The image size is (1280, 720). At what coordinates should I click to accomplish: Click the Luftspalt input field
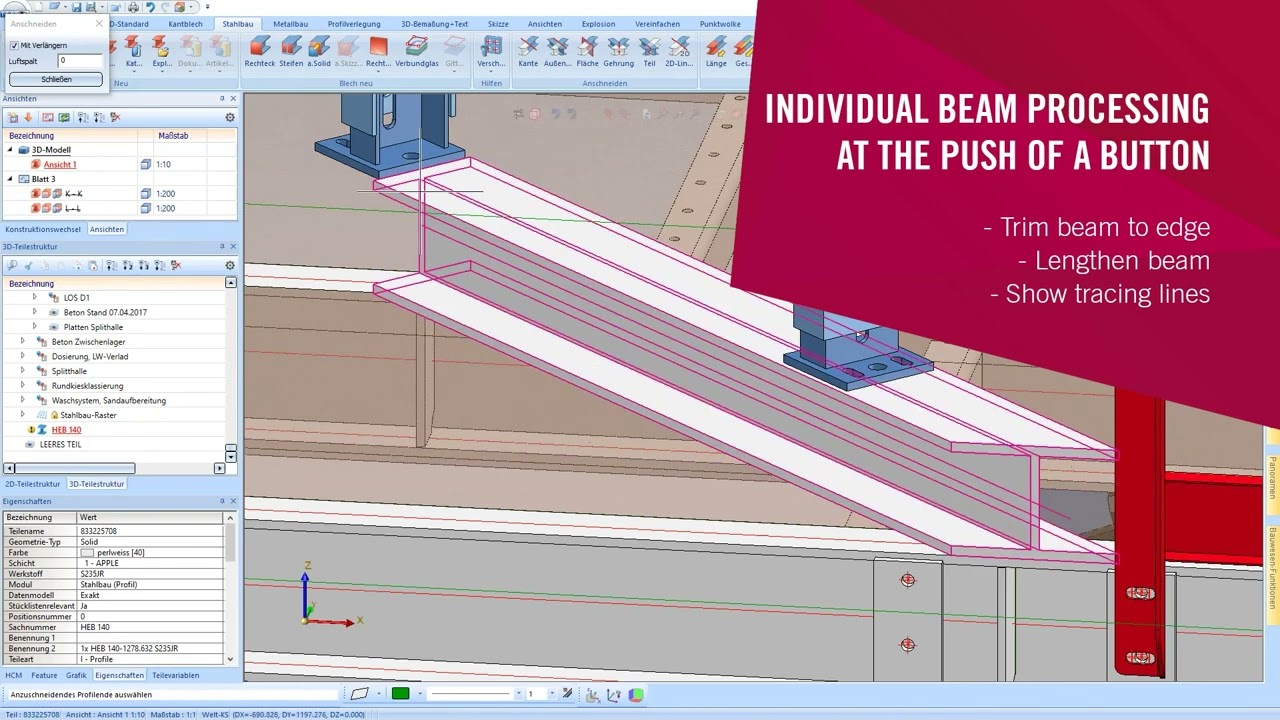pos(80,61)
